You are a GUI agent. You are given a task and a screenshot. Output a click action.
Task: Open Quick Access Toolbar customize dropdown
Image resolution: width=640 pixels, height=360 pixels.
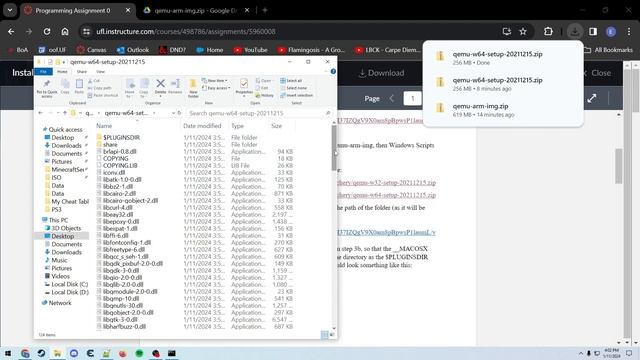[64, 62]
